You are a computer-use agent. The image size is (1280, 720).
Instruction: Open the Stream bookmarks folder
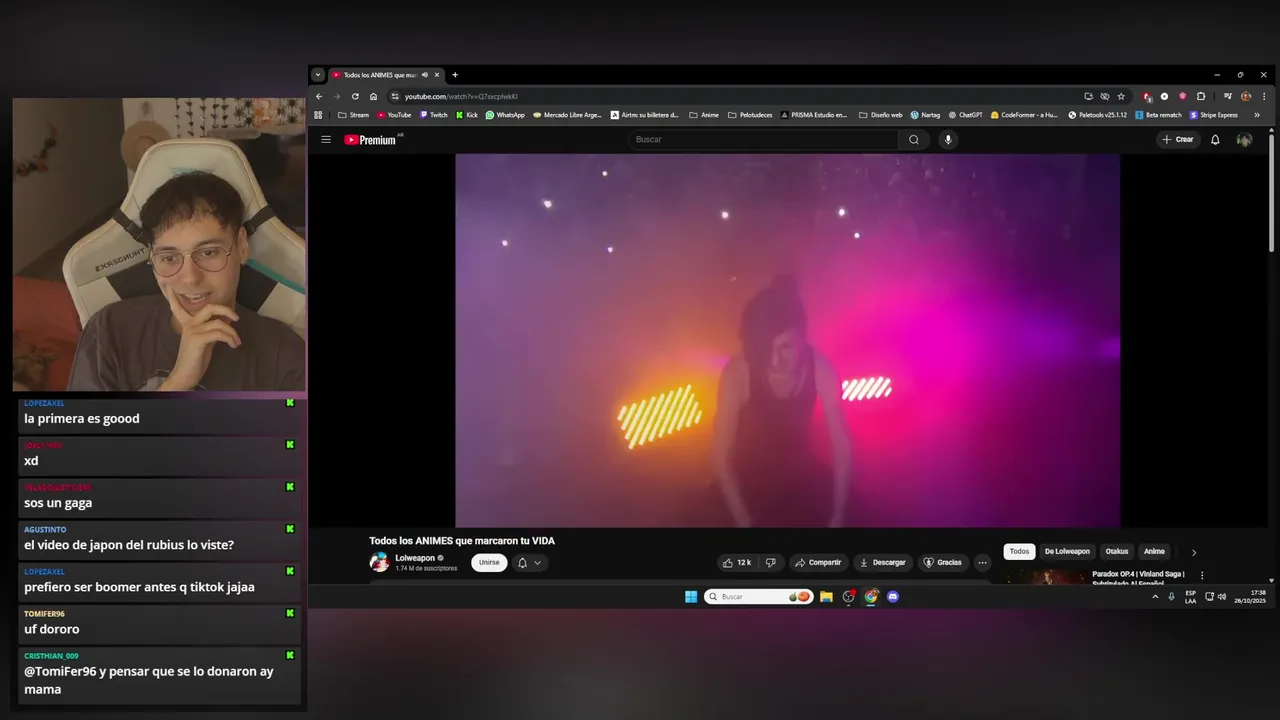[353, 115]
